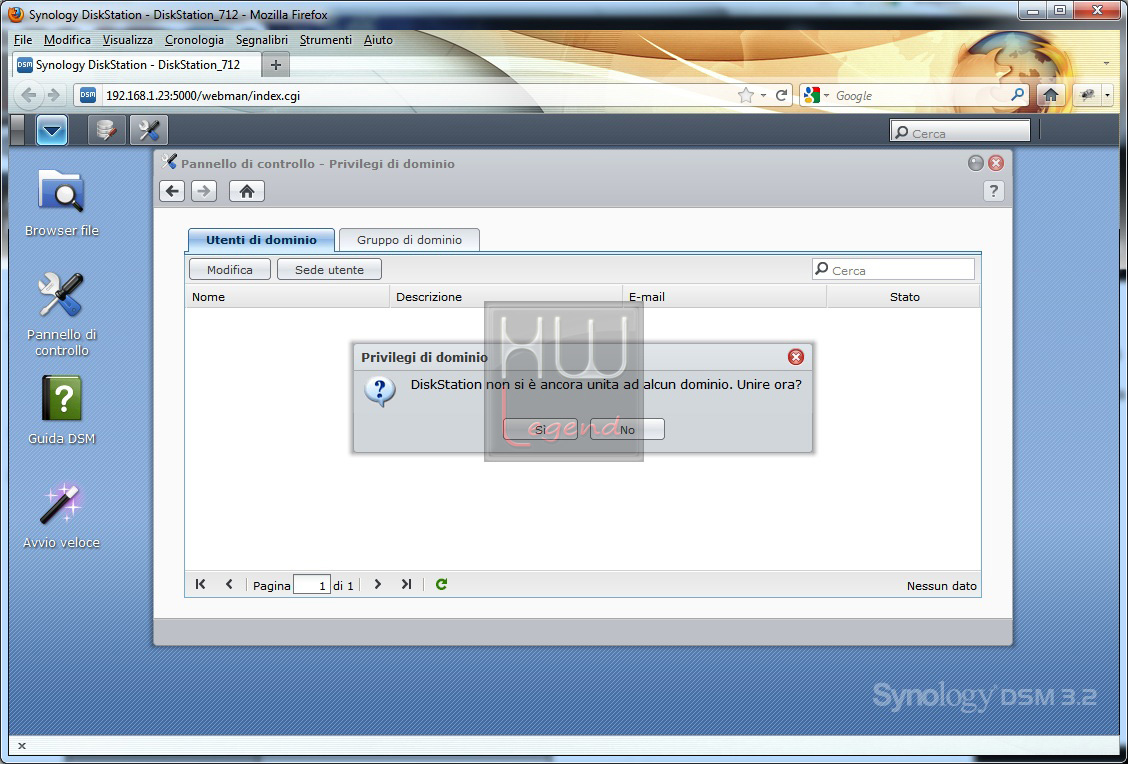Go to last page of user list
The height and width of the screenshot is (764, 1128).
406,584
